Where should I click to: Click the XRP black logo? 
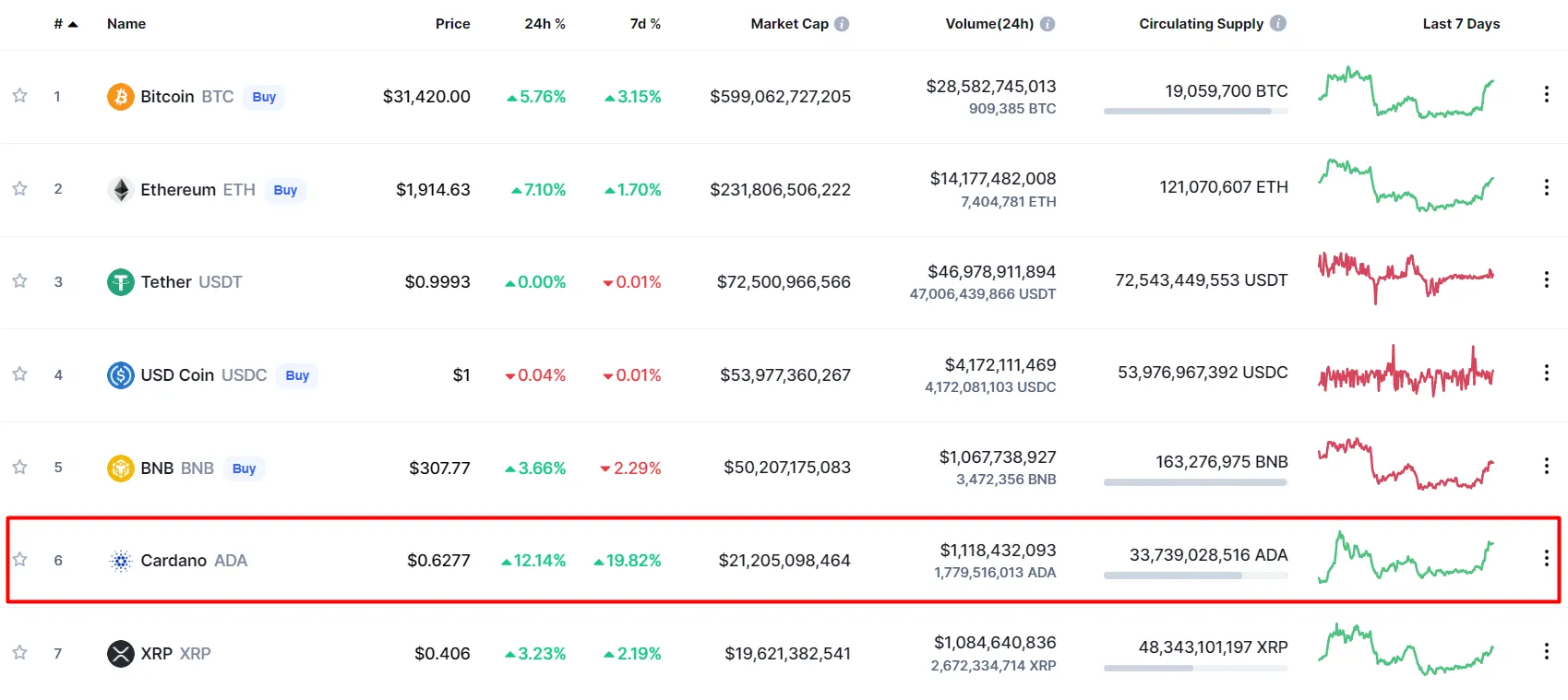(x=121, y=654)
